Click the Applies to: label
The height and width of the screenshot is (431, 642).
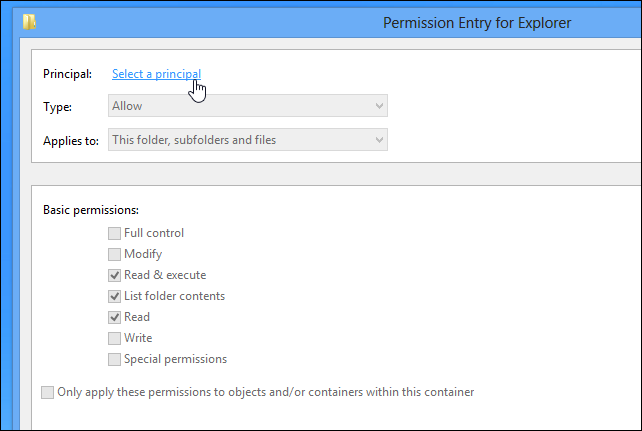pos(71,140)
